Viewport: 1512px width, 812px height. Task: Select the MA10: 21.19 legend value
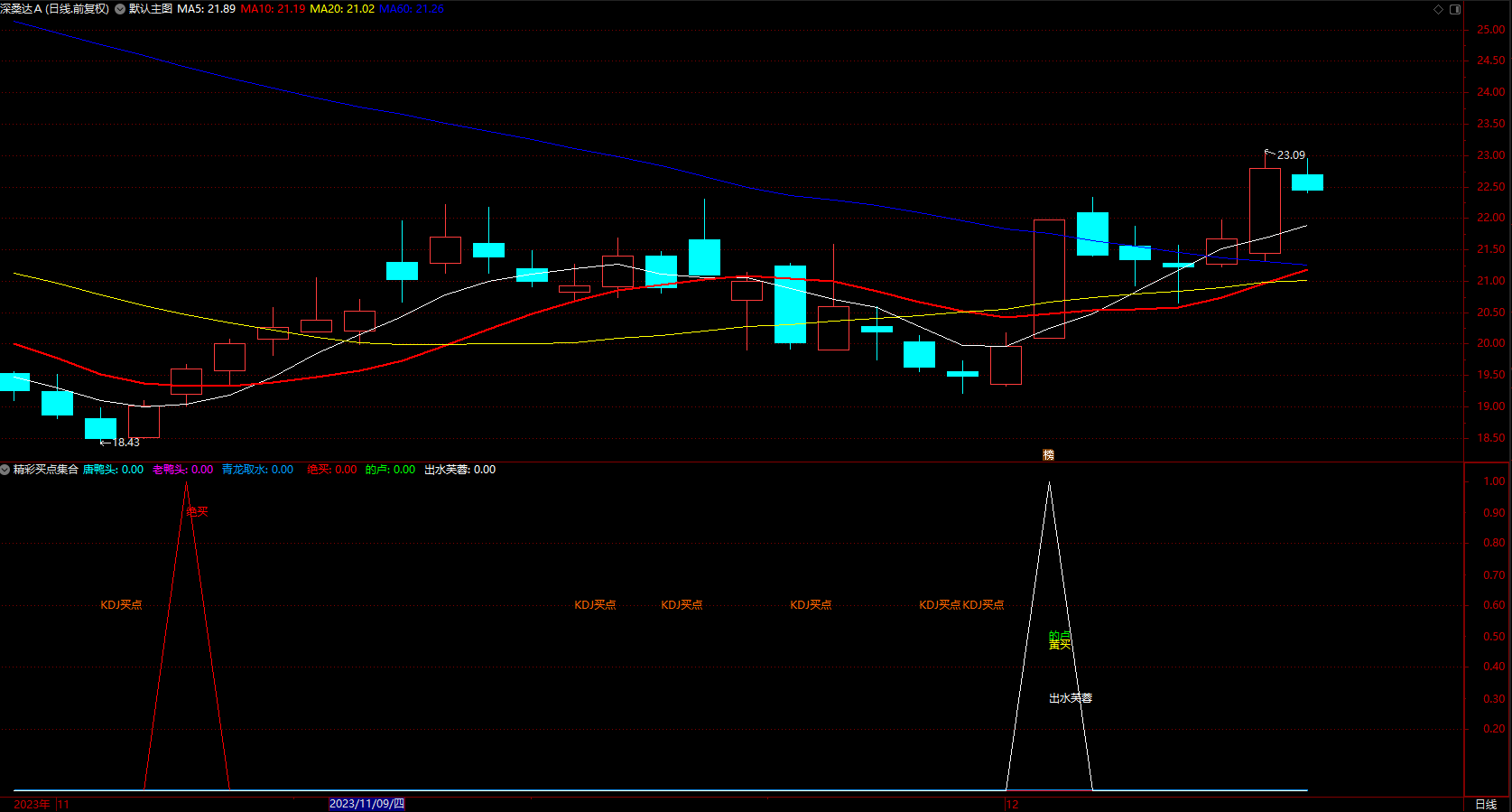click(x=273, y=9)
